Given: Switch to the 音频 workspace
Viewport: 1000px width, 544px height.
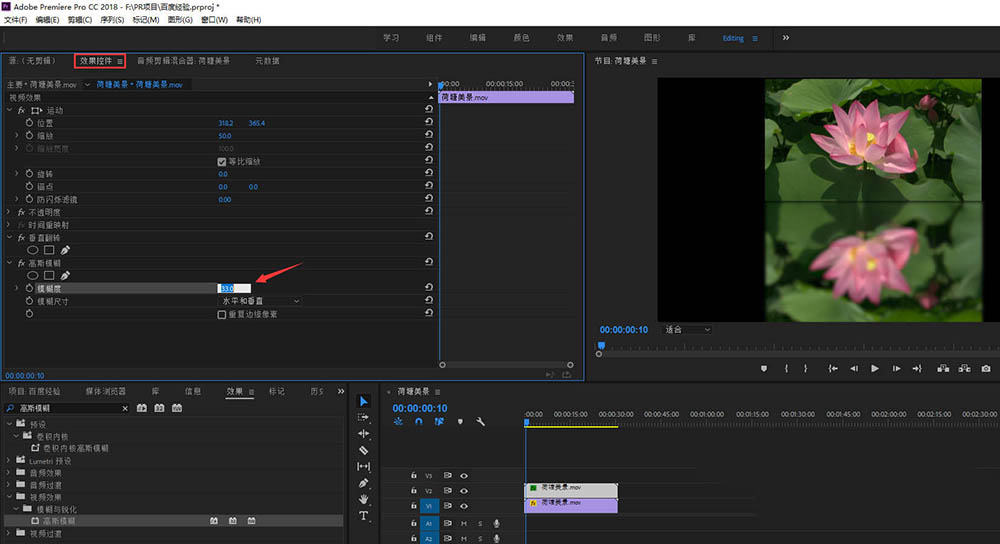Looking at the screenshot, I should pos(608,38).
